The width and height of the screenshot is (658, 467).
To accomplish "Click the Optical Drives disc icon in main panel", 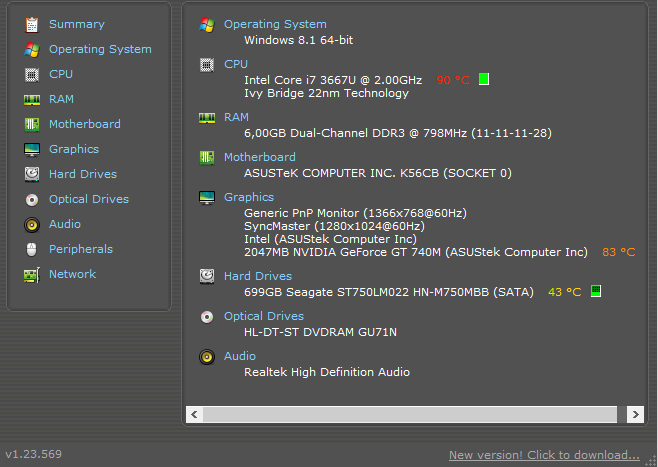I will (207, 317).
